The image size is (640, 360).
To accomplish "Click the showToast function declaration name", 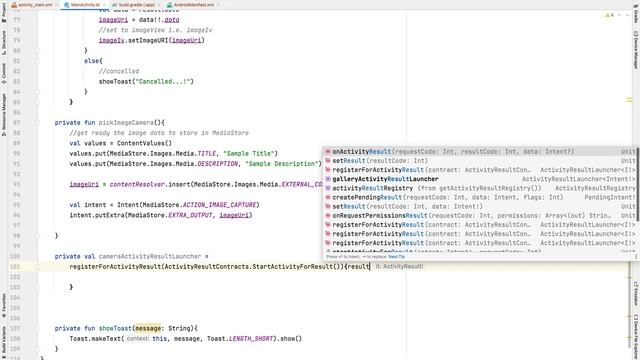I will (x=115, y=328).
